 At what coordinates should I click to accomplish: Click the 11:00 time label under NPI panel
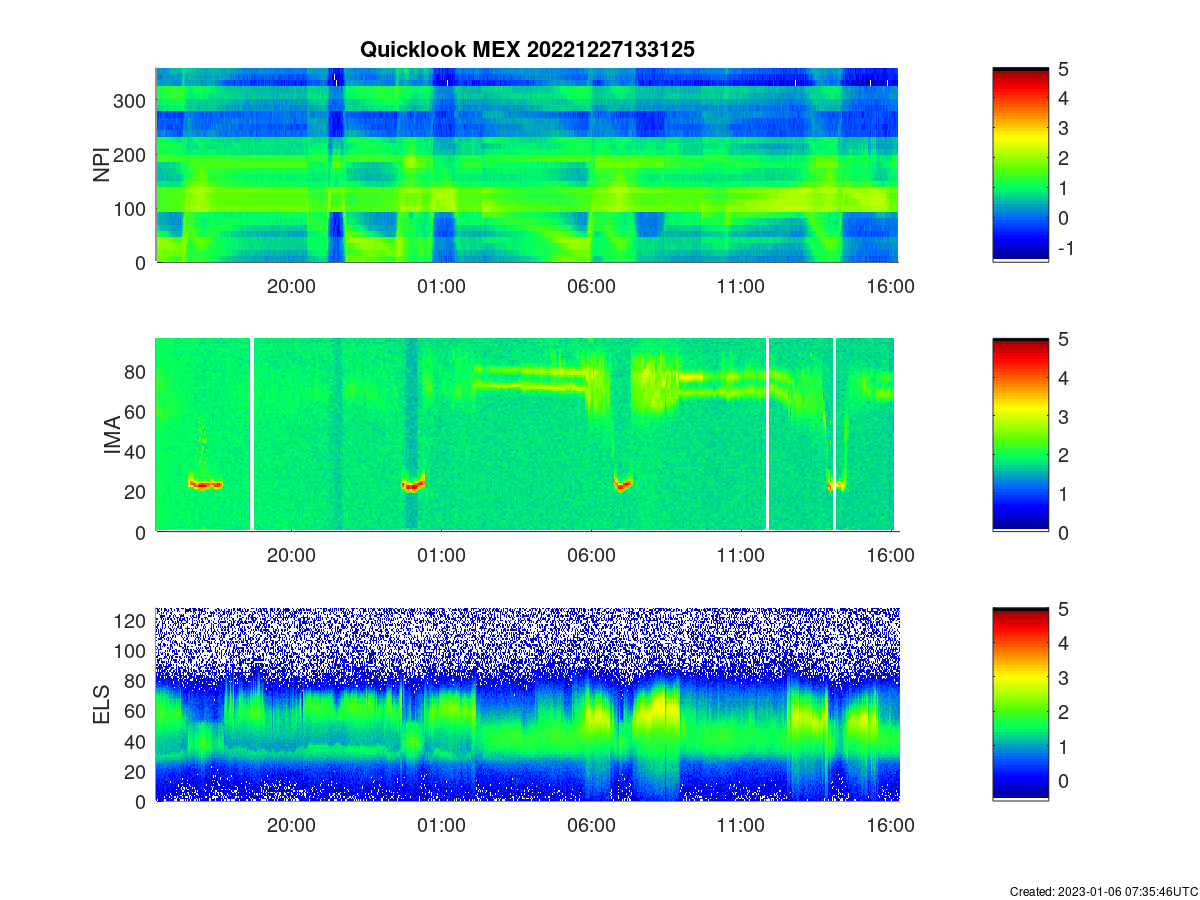pyautogui.click(x=741, y=286)
